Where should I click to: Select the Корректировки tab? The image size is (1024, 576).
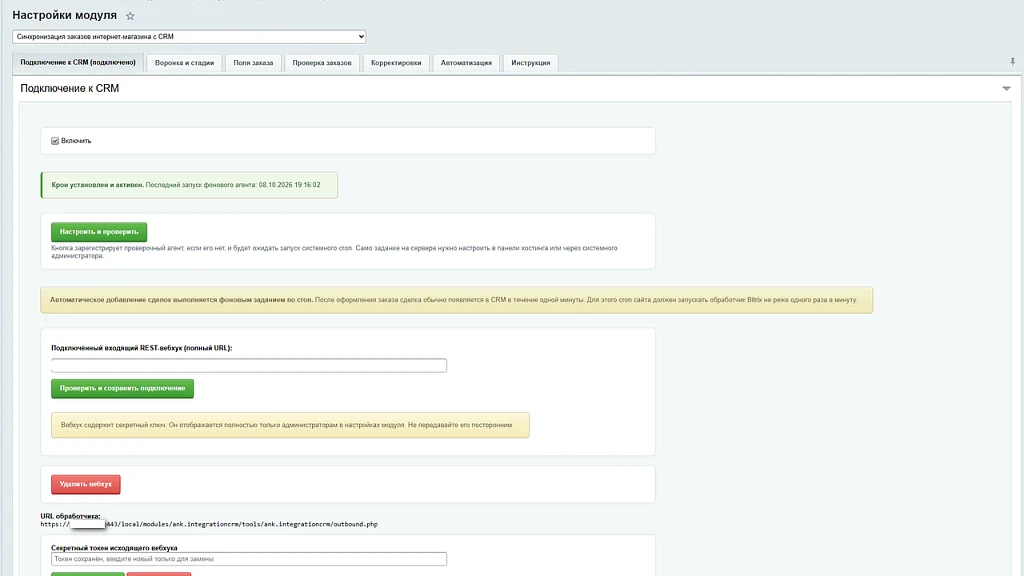(x=396, y=63)
